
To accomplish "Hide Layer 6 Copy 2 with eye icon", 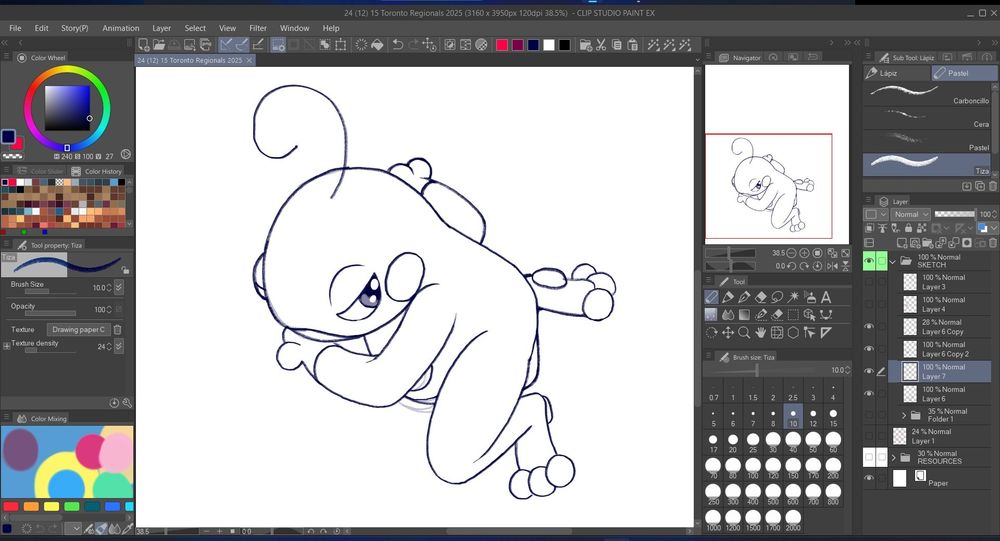I will [869, 349].
